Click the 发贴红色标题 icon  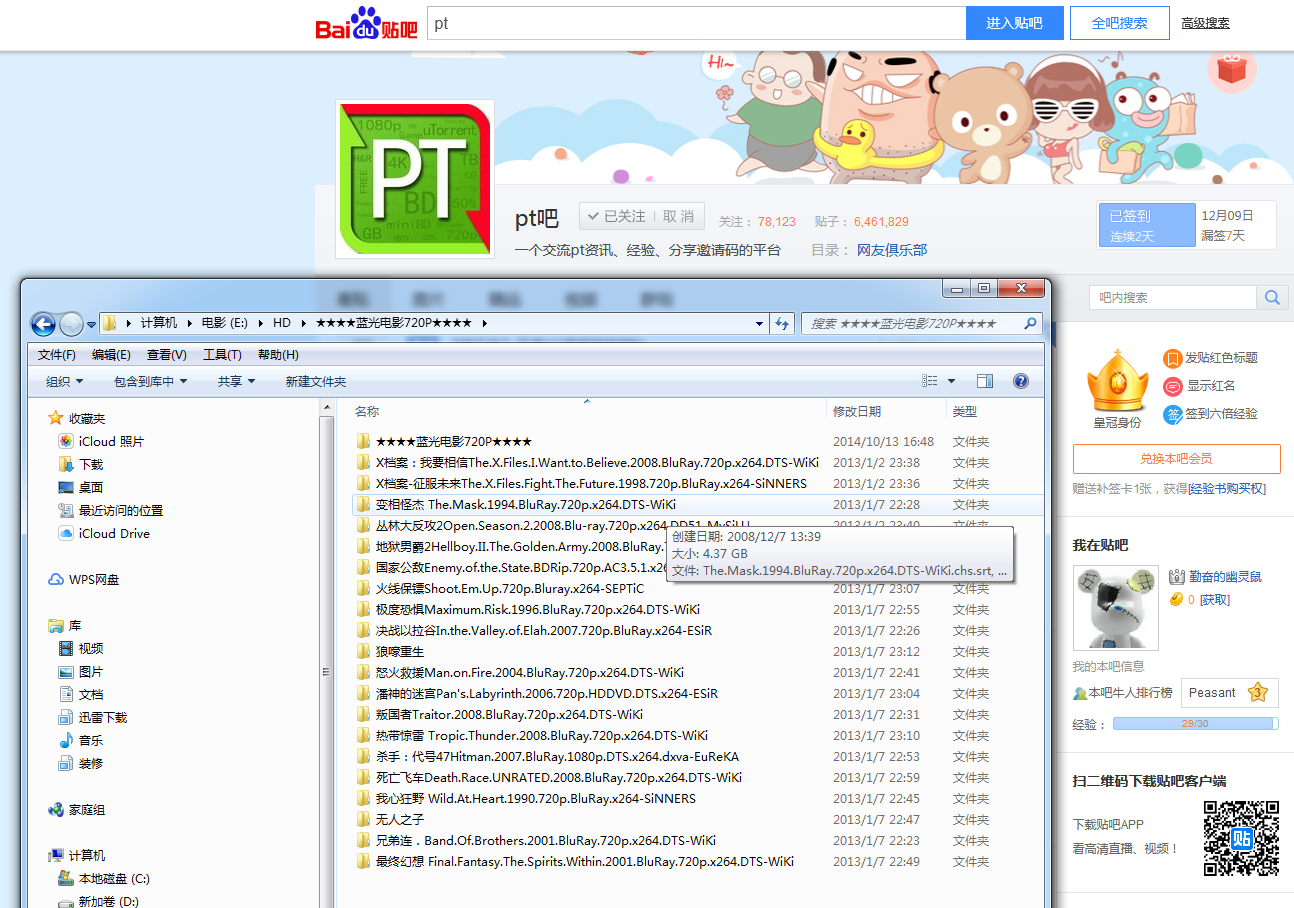(1172, 358)
